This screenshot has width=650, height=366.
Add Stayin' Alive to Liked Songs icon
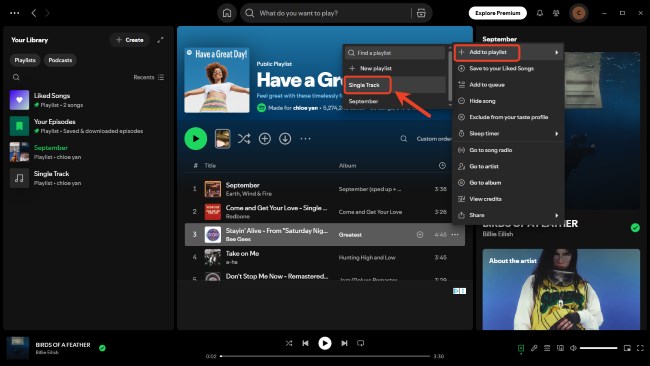click(x=420, y=235)
